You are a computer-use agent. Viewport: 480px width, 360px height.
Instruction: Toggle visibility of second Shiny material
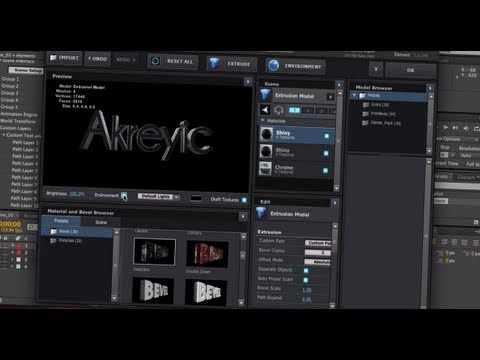click(326, 153)
